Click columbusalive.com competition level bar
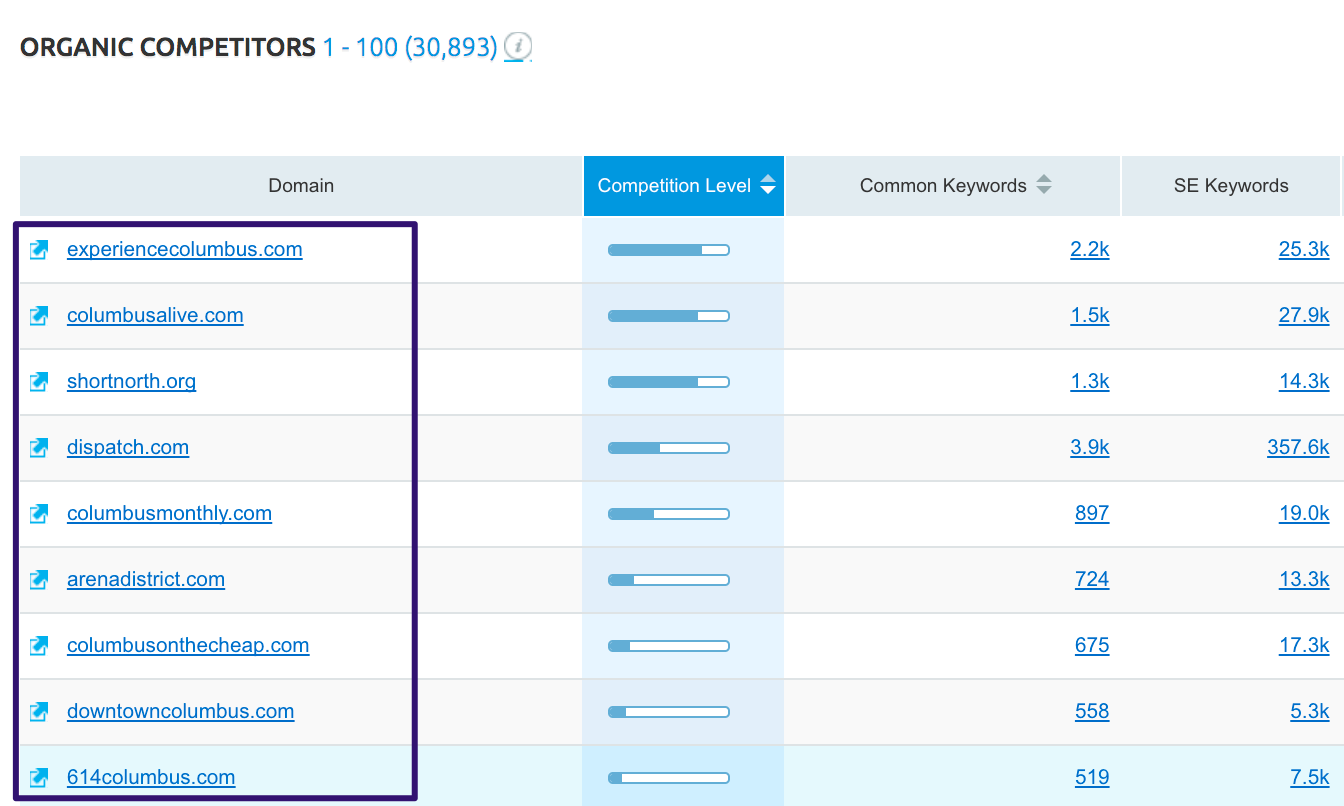 (669, 316)
